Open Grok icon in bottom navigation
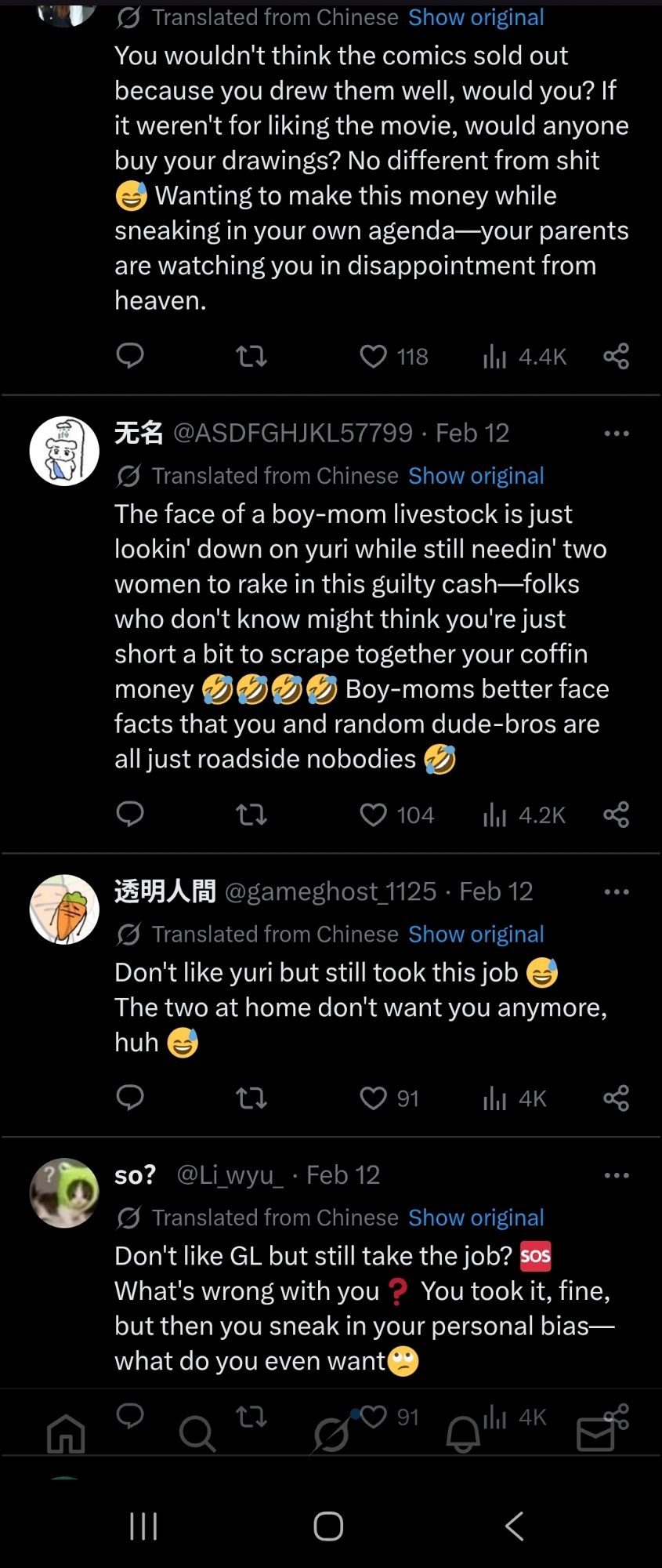This screenshot has width=662, height=1568. pos(331,1435)
